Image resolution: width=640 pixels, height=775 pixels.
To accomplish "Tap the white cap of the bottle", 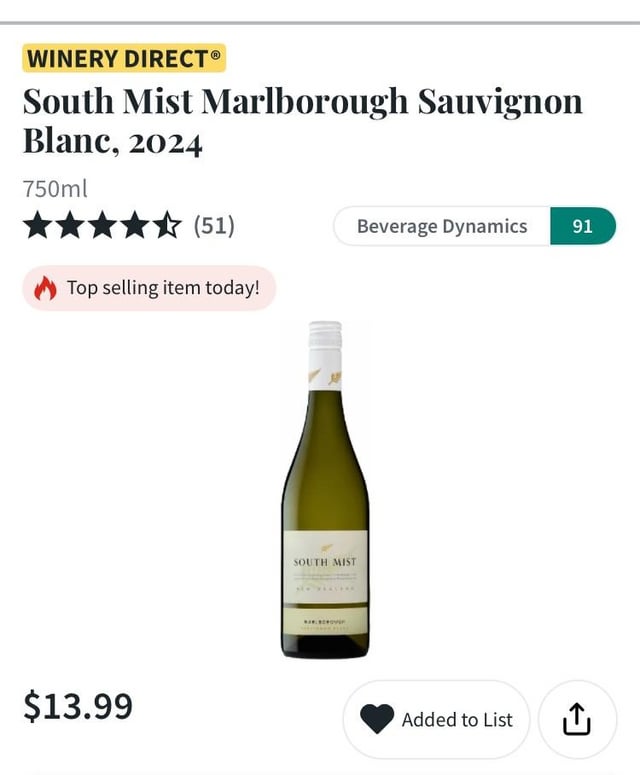I will point(325,338).
